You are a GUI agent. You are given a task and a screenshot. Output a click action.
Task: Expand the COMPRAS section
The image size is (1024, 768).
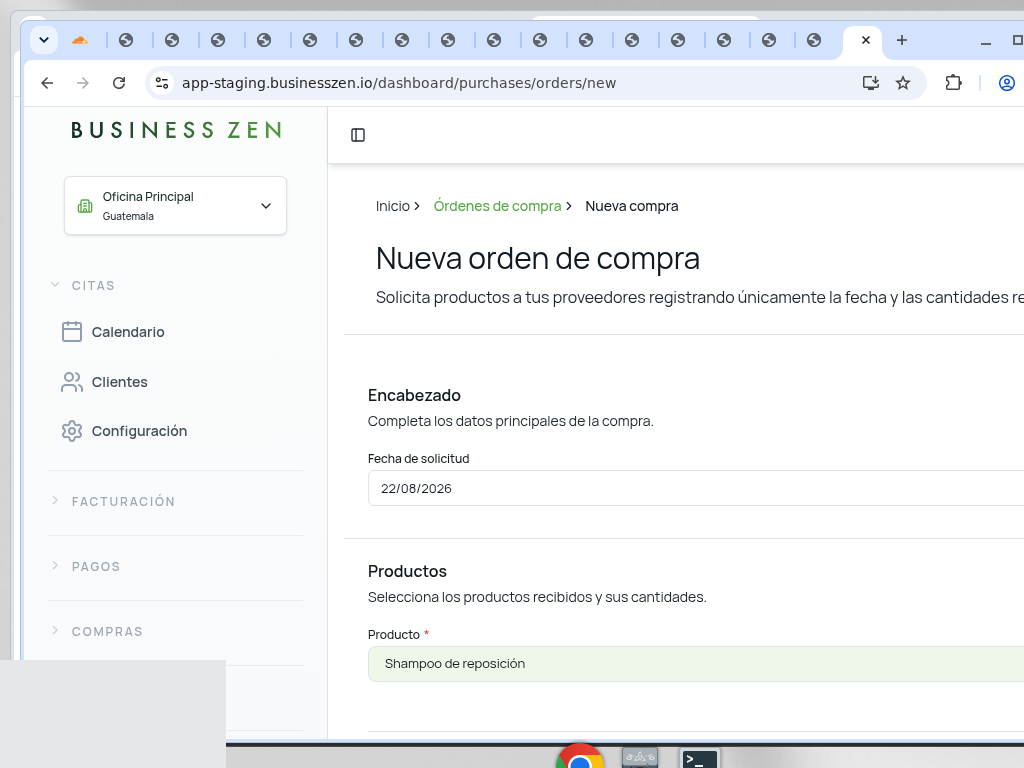96,632
